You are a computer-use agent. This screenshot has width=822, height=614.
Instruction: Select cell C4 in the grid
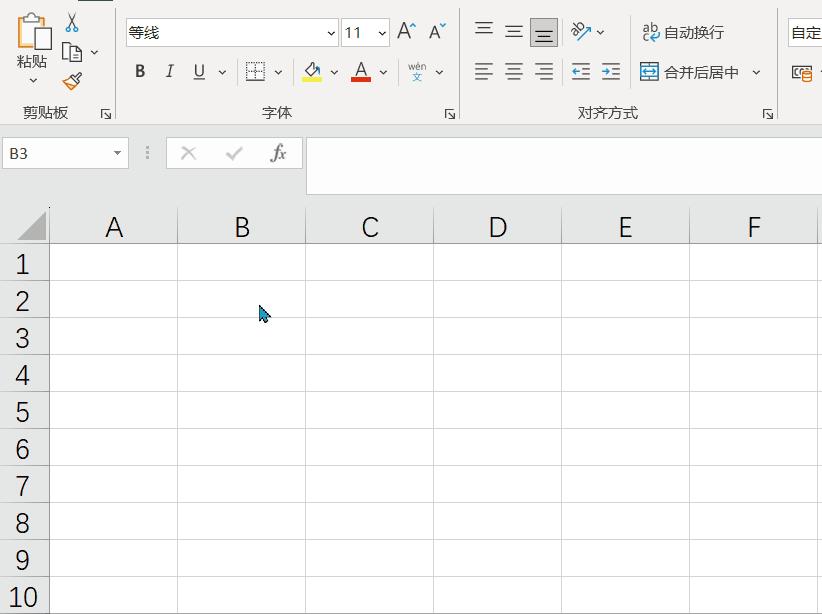point(370,373)
